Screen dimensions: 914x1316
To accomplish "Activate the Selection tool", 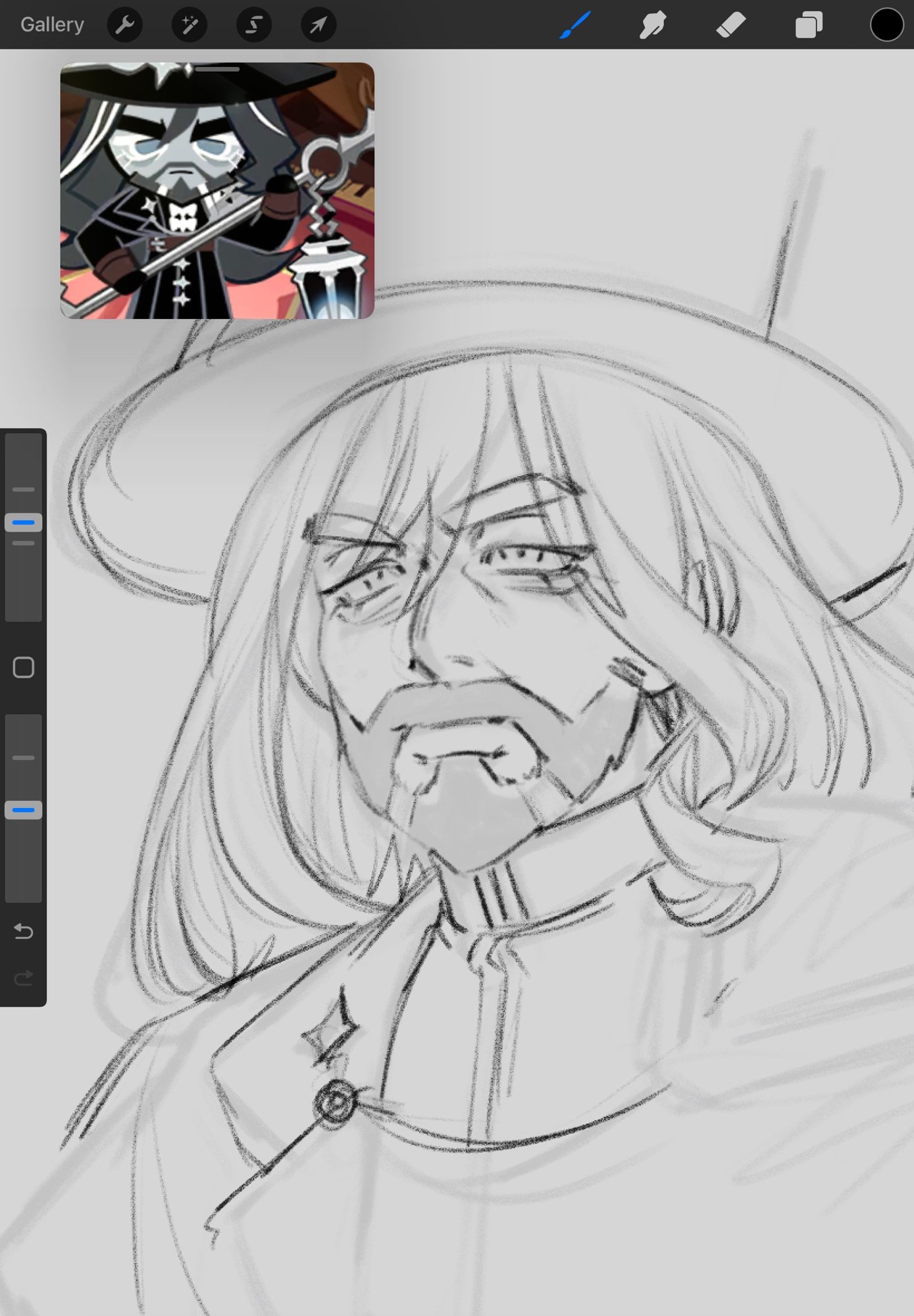I will click(x=254, y=25).
